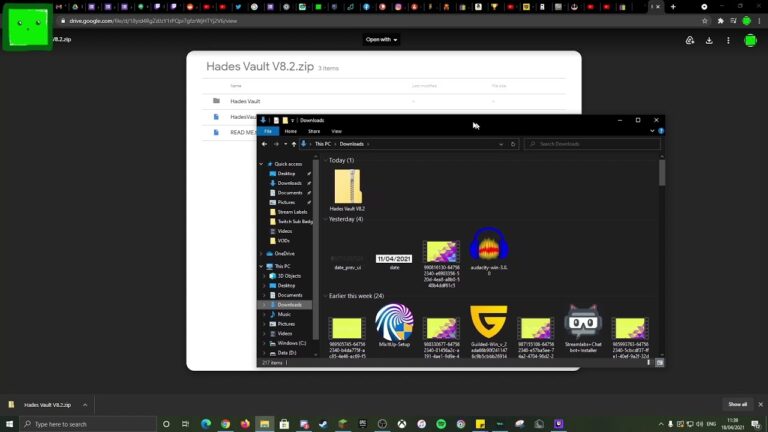Open the Streamlabs Chatbot installer

coord(583,328)
